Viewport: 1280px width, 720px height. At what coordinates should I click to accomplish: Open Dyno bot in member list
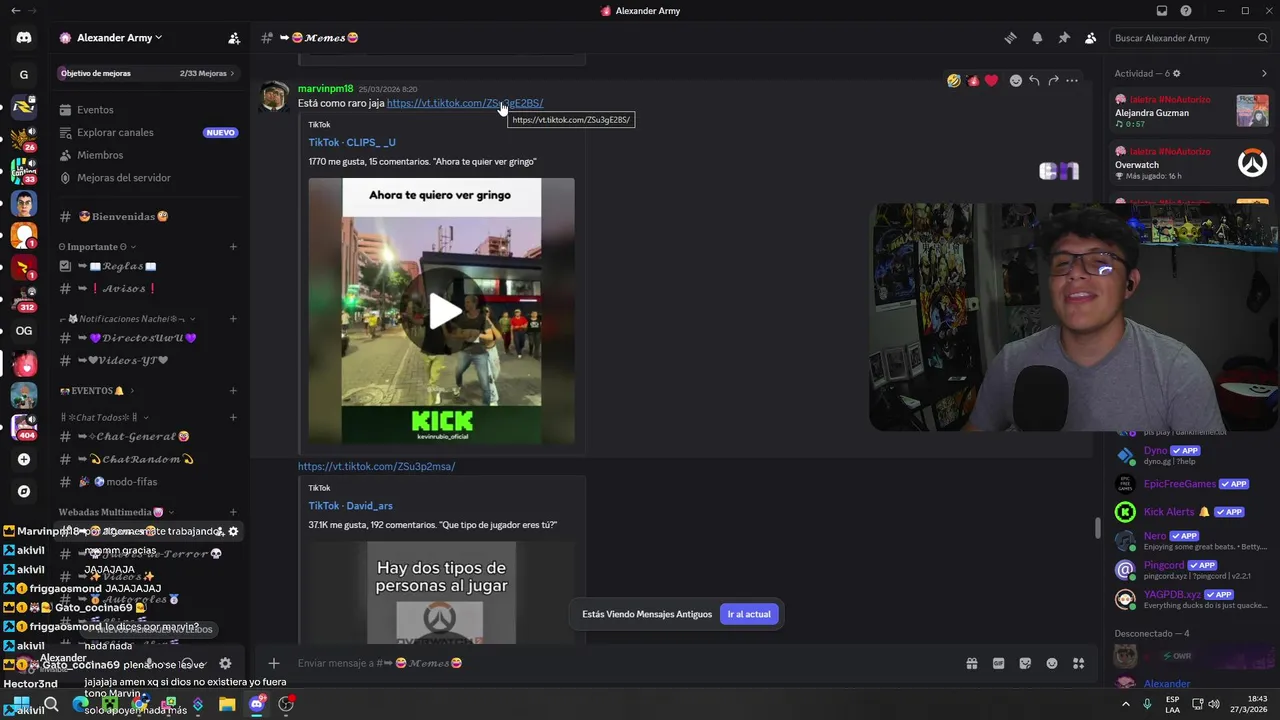click(1191, 455)
